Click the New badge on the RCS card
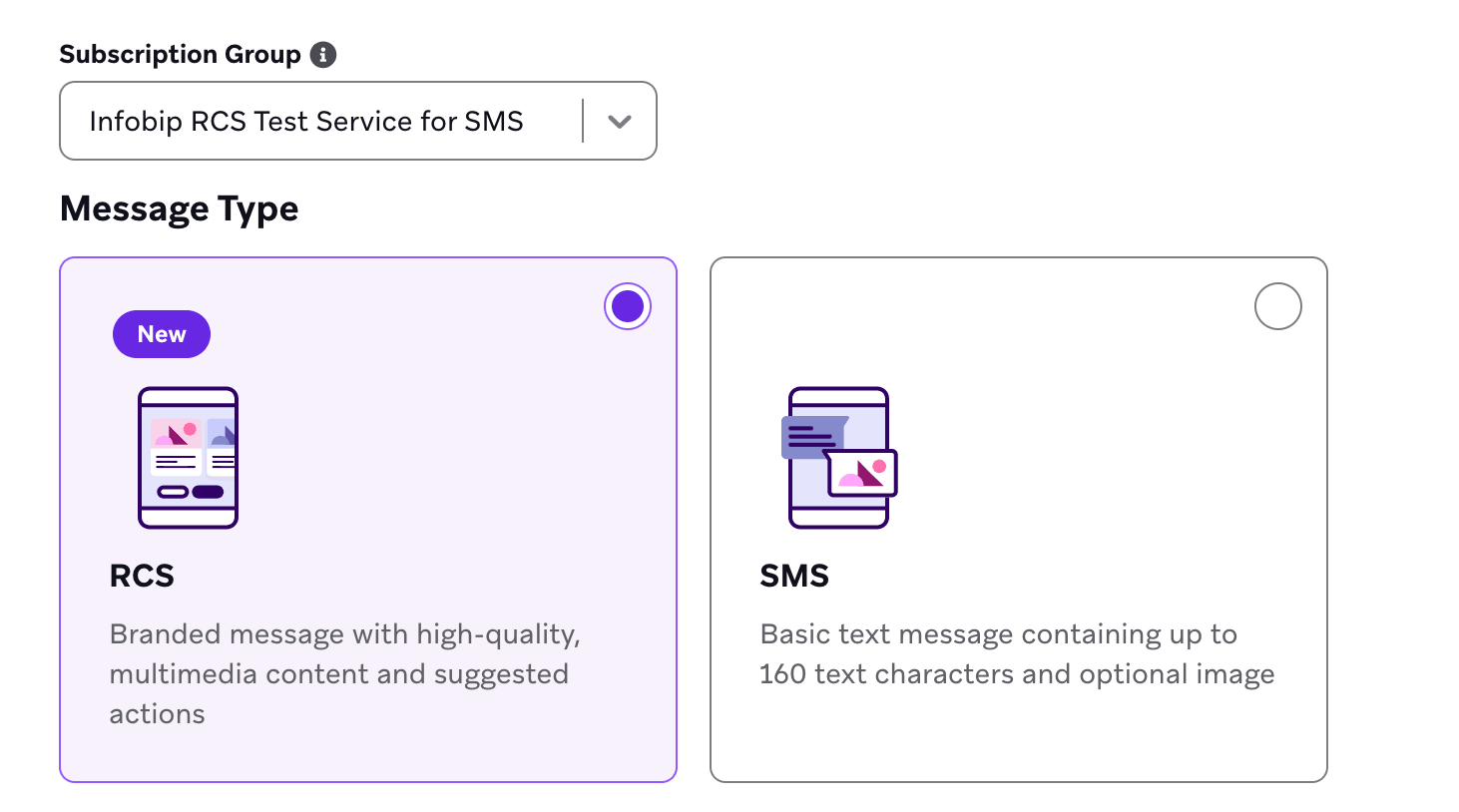 coord(161,333)
